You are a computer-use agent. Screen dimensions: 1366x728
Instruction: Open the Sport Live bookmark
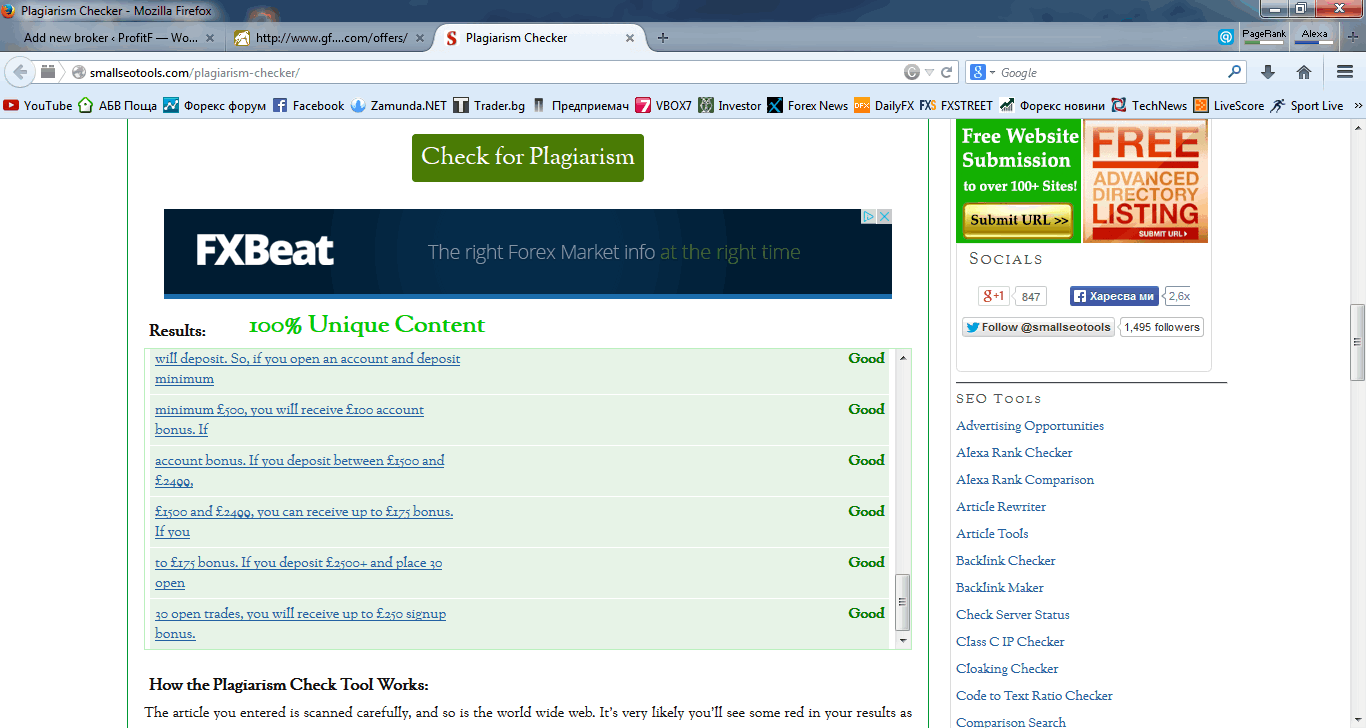click(1308, 105)
